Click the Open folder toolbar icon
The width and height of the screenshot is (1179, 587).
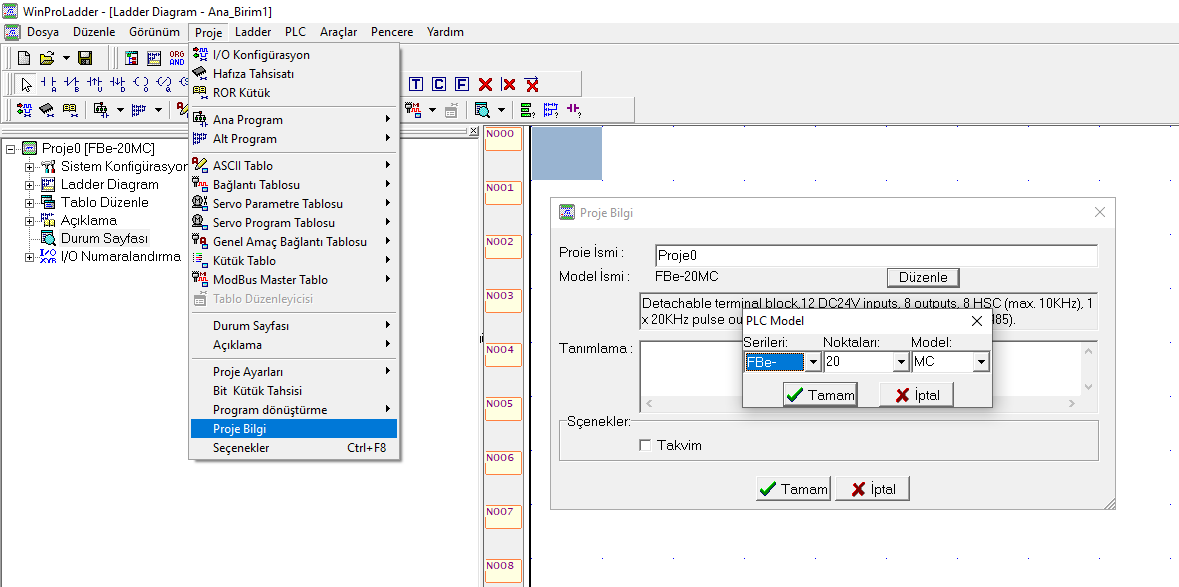[x=47, y=58]
